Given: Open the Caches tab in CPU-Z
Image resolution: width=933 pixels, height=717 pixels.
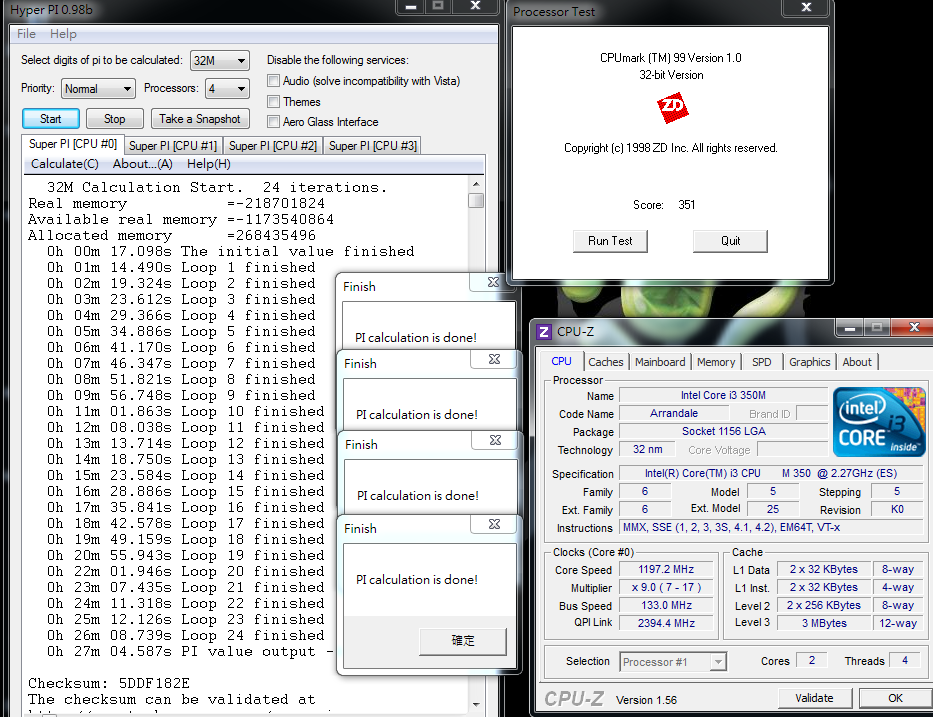Looking at the screenshot, I should pos(606,362).
